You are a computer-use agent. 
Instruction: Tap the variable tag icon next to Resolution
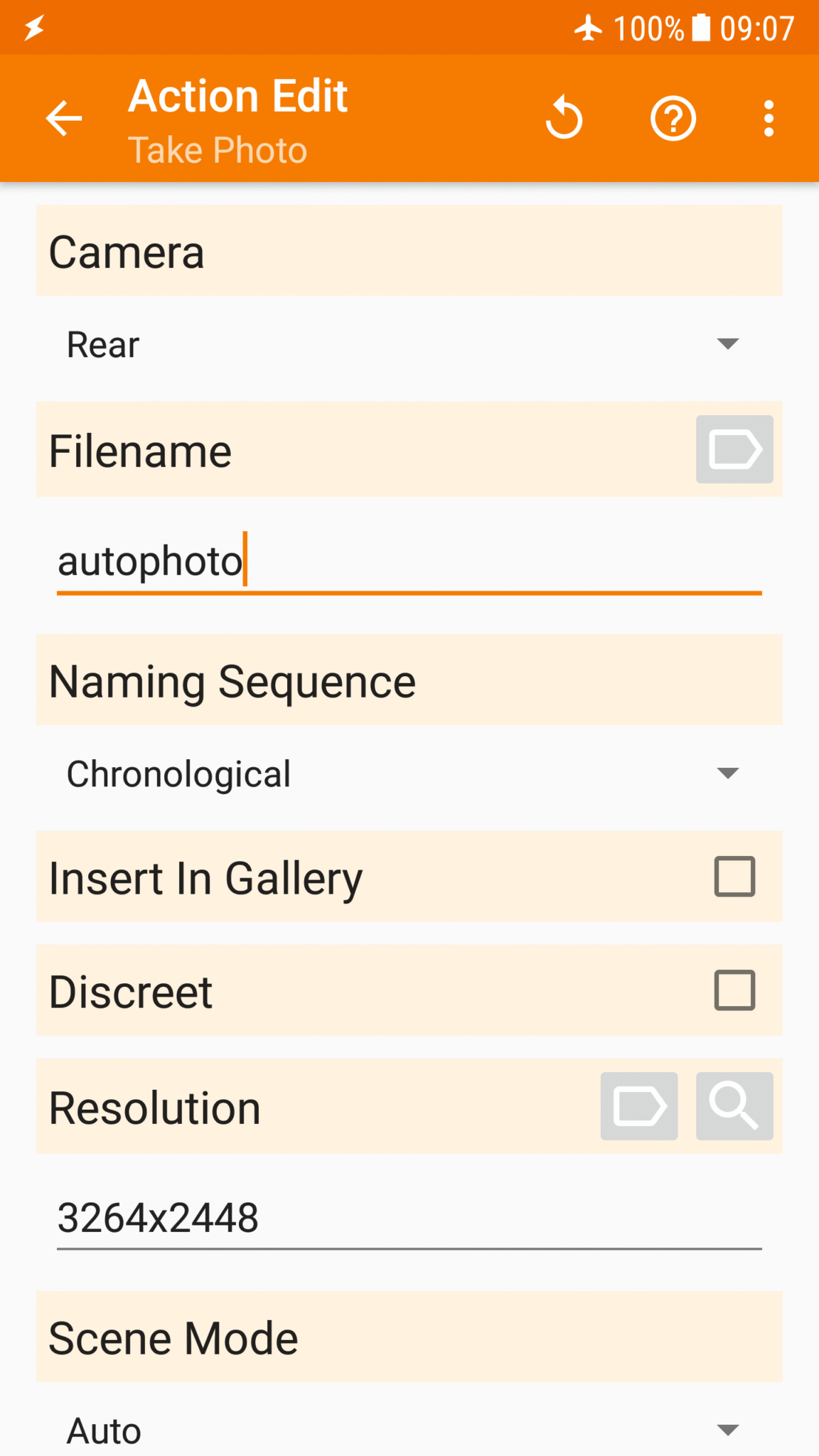[638, 1106]
